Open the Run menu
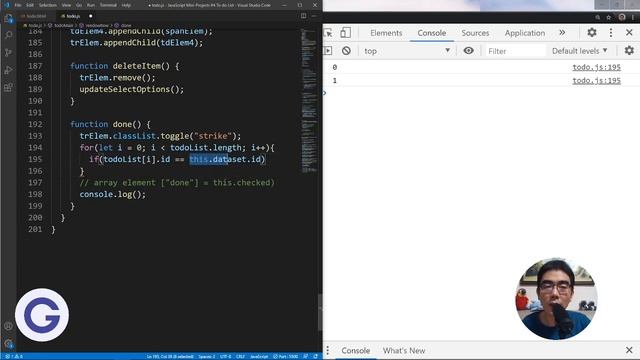Screen dimensions: 640x360 pos(91,5)
